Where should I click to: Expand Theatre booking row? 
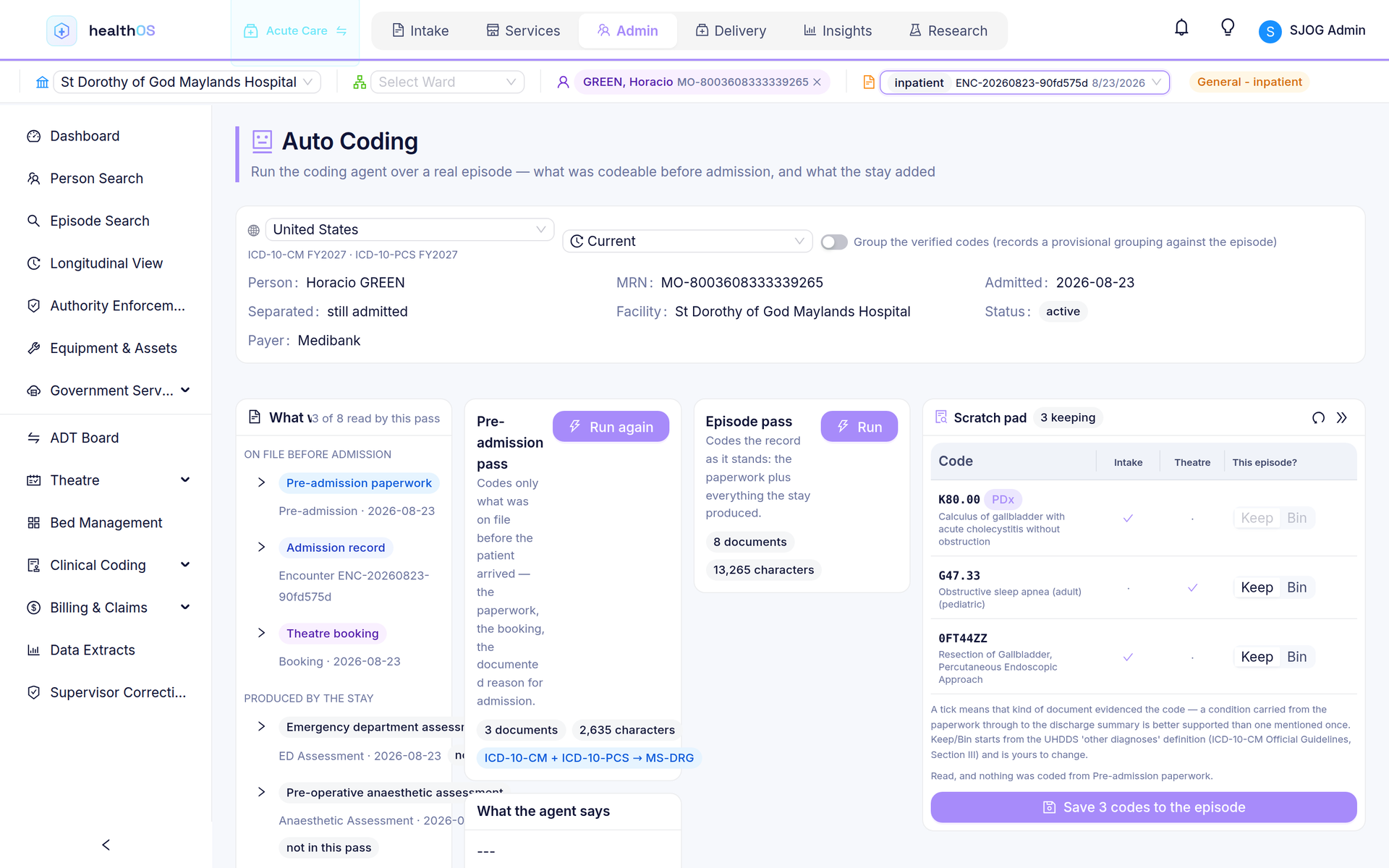261,633
